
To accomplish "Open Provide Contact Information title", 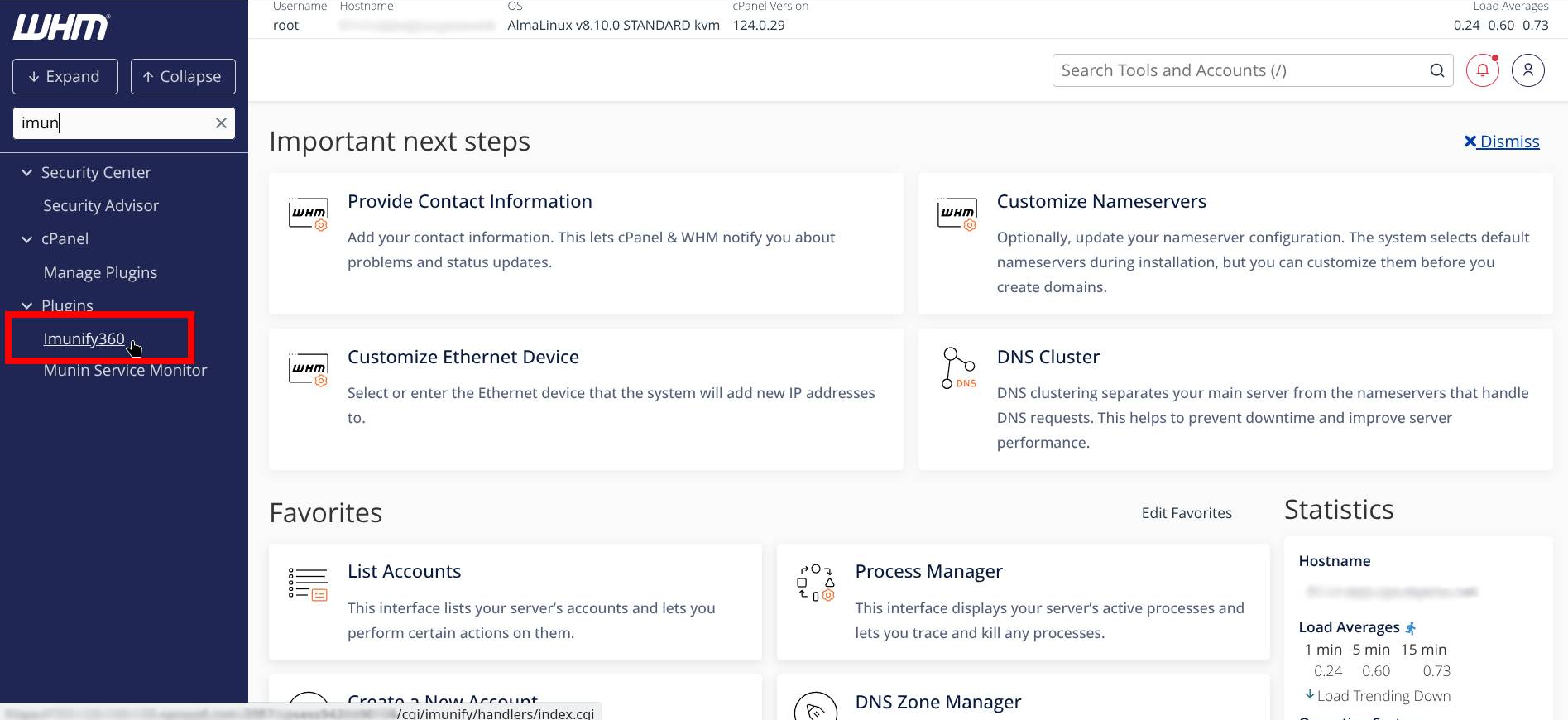I will [470, 201].
